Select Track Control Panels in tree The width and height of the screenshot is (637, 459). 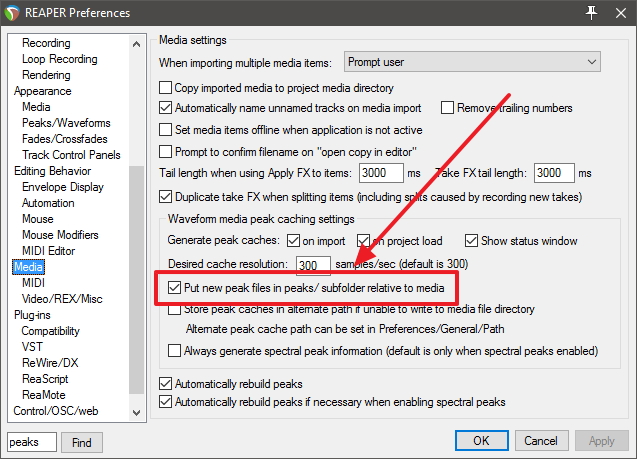coord(72,155)
